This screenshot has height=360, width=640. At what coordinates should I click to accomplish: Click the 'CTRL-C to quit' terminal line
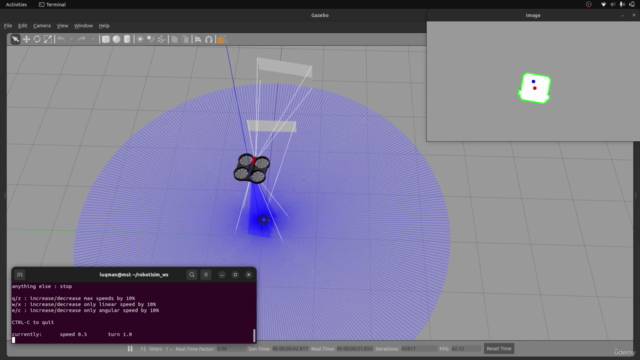click(33, 322)
